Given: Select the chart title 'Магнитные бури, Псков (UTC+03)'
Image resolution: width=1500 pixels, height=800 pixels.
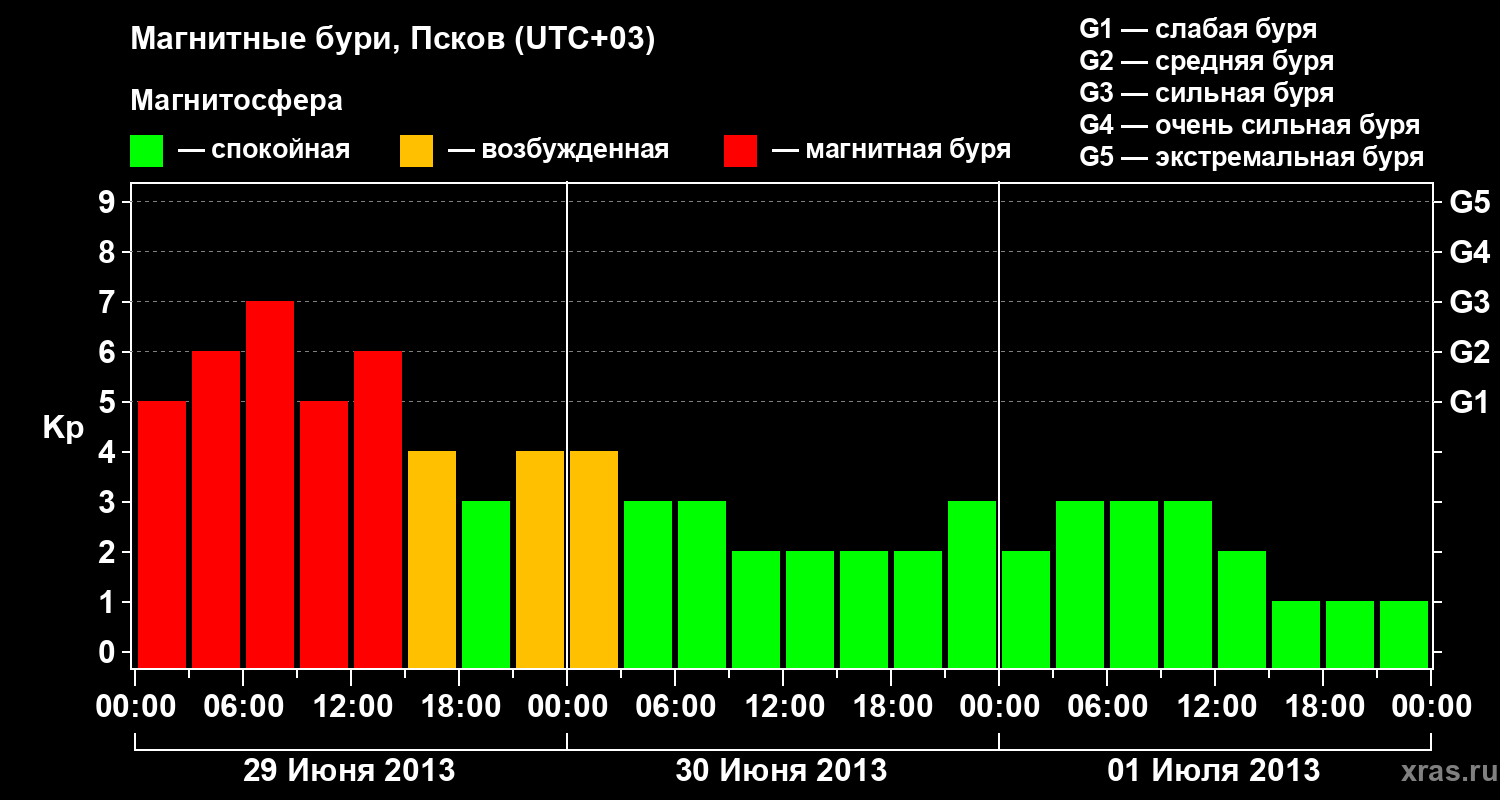Looking at the screenshot, I should 393,40.
